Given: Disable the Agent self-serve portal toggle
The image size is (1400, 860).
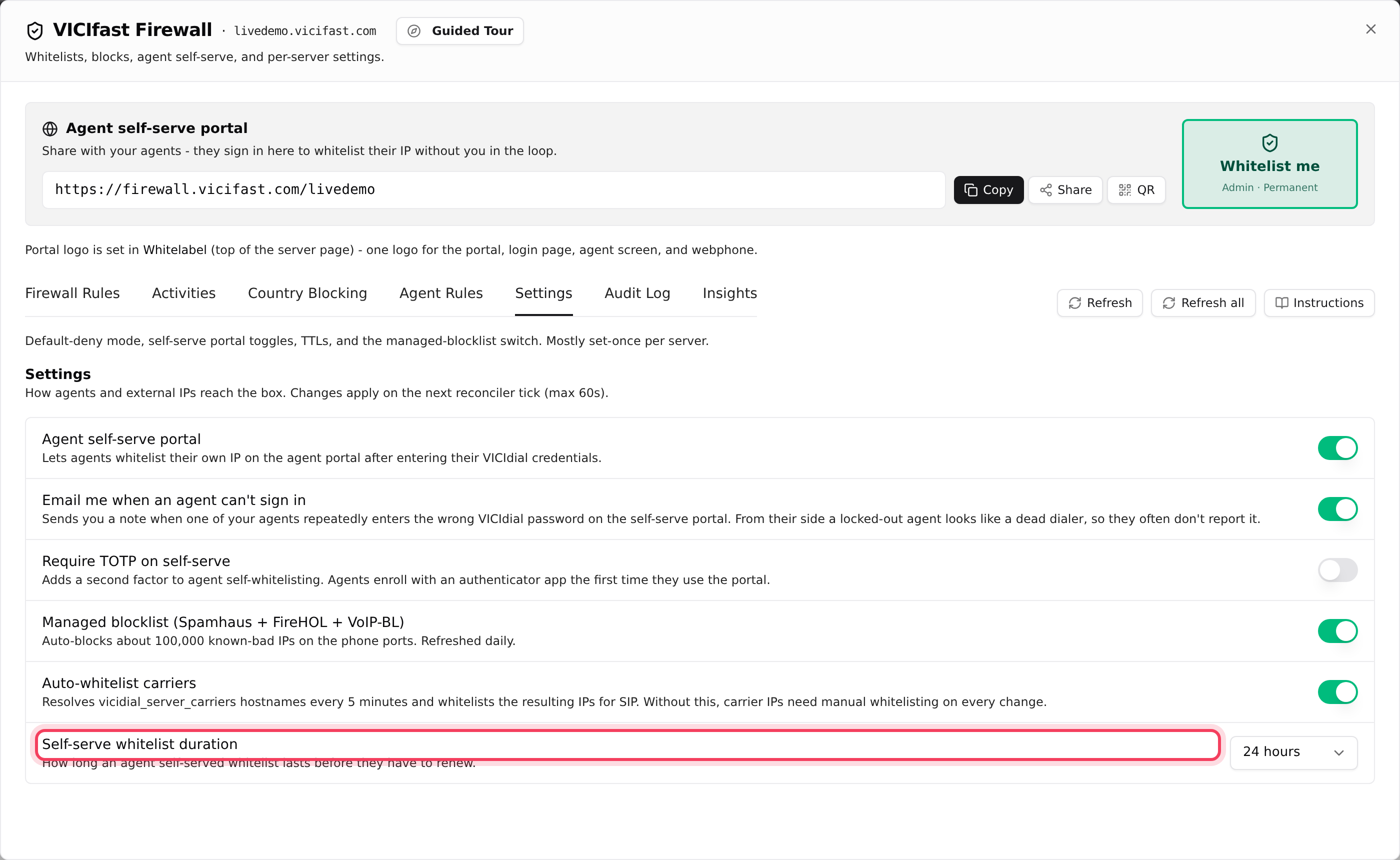Looking at the screenshot, I should pyautogui.click(x=1337, y=448).
